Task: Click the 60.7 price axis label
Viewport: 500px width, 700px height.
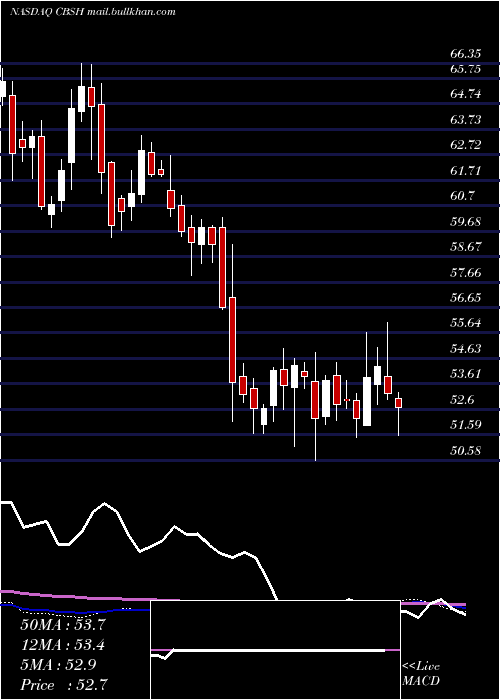Action: click(462, 196)
